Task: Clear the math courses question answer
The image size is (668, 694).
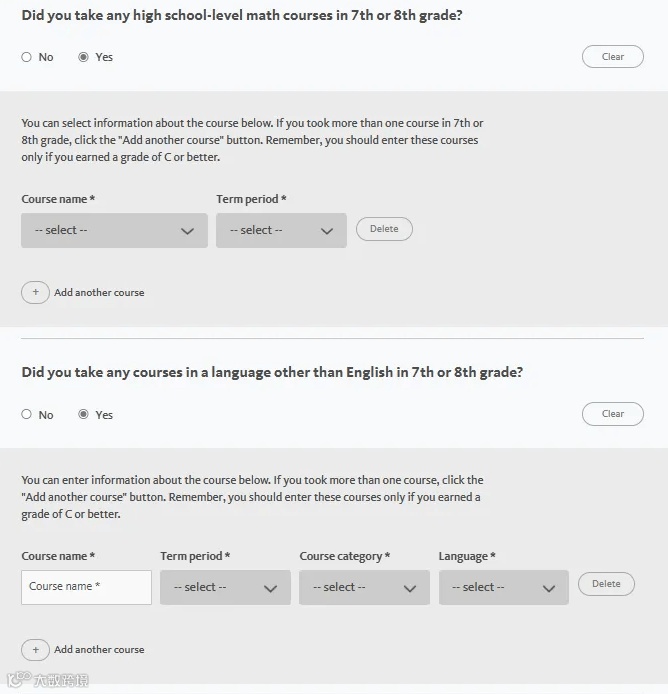Action: tap(612, 57)
